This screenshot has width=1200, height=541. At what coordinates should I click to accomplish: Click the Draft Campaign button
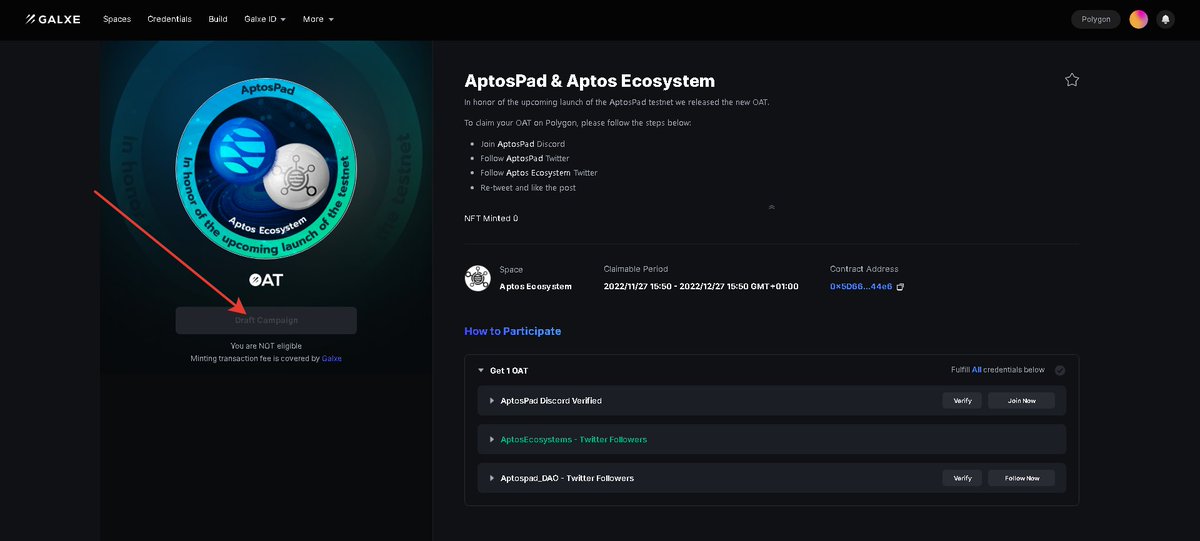coord(266,320)
